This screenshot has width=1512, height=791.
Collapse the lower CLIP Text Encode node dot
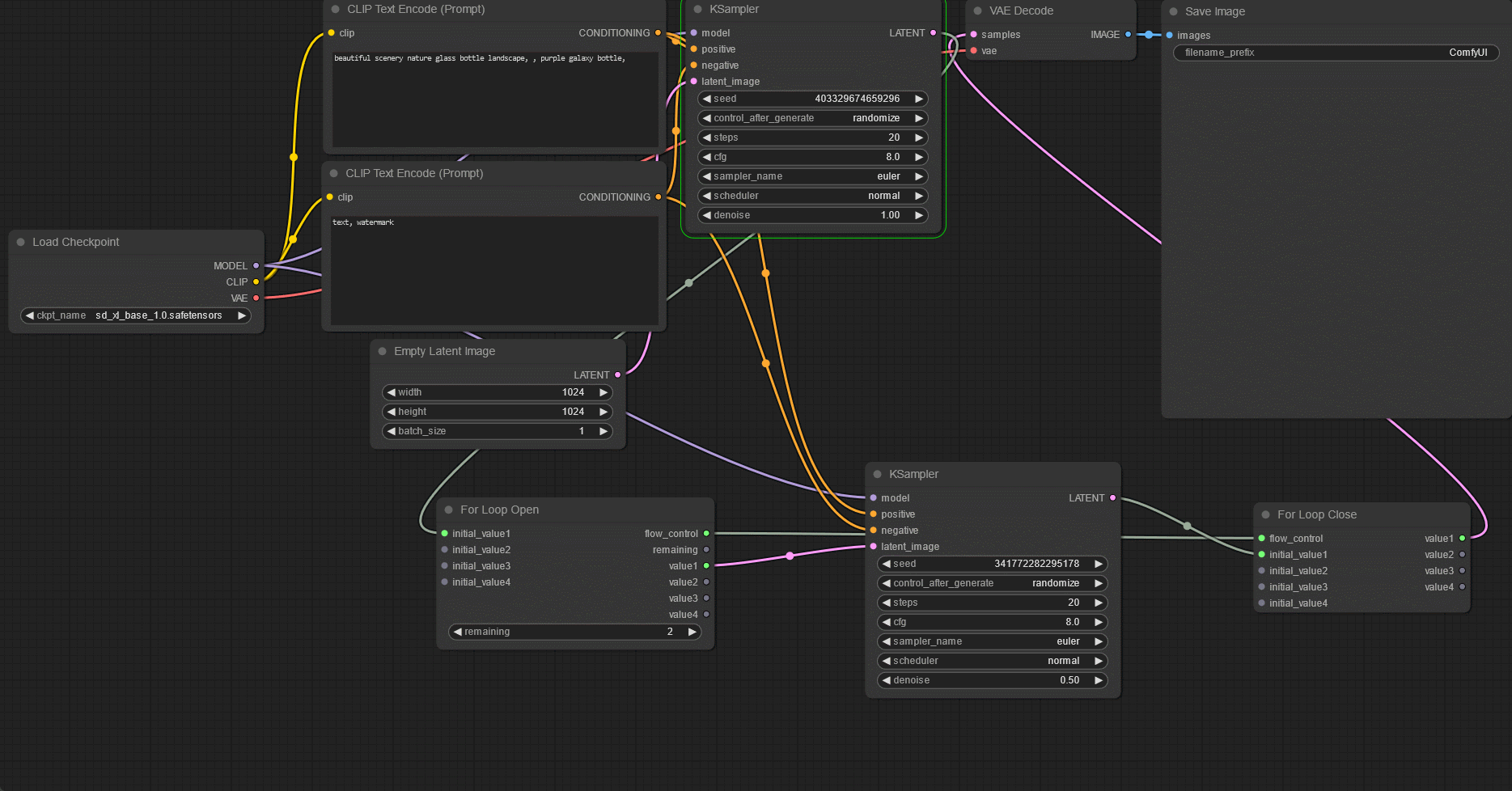click(334, 173)
